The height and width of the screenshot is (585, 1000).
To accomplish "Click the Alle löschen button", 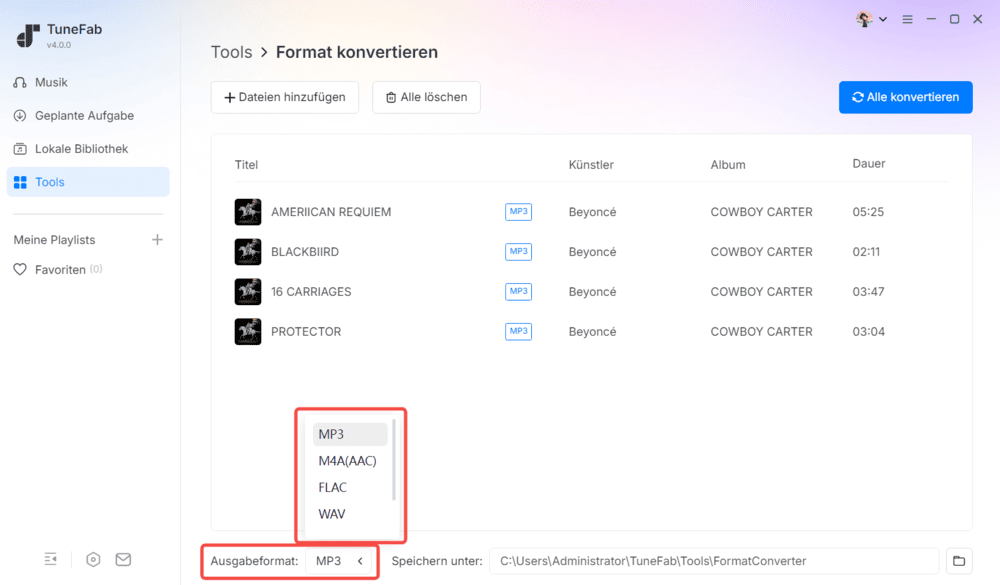I will 426,97.
